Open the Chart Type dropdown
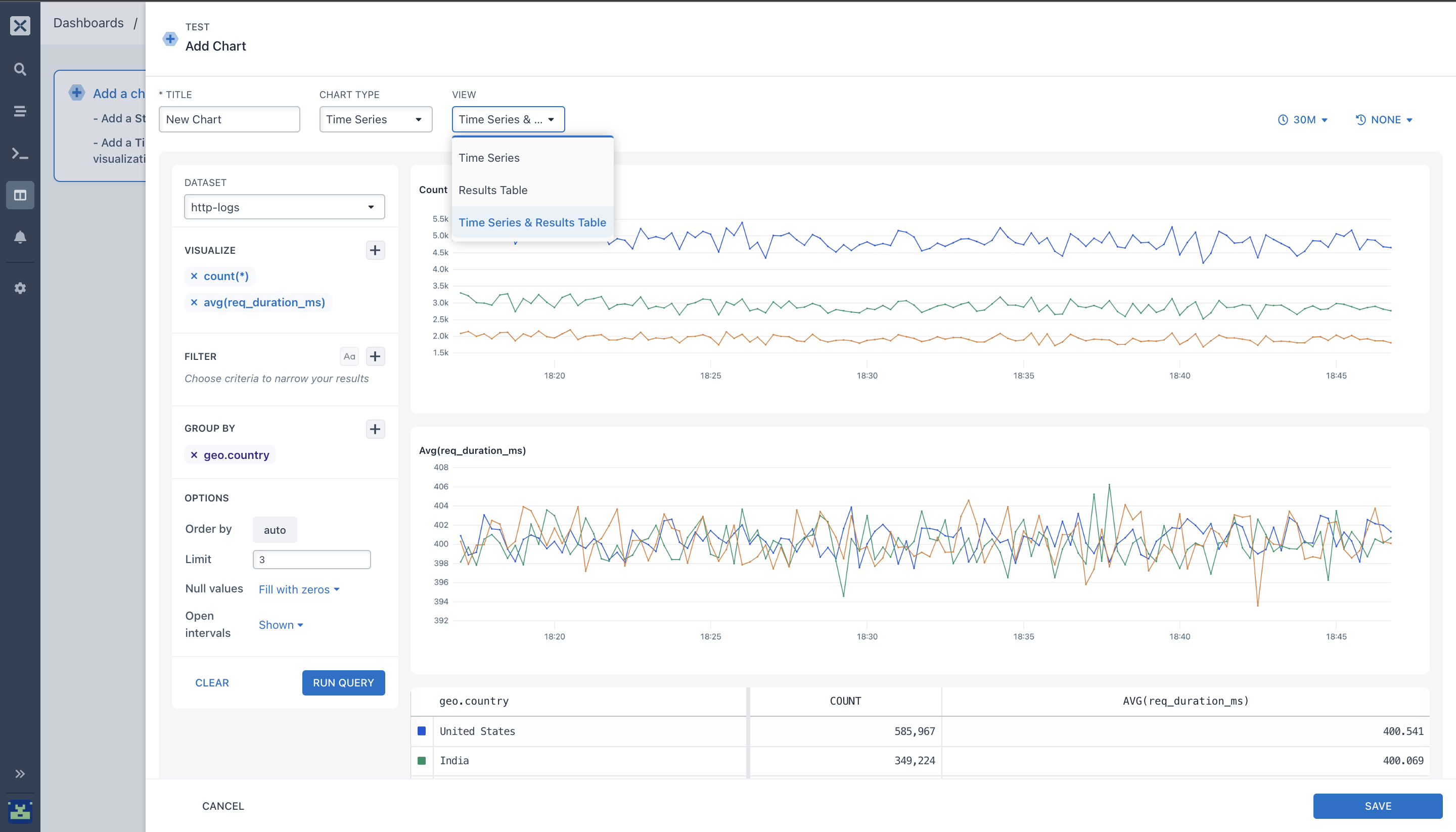 click(x=376, y=119)
